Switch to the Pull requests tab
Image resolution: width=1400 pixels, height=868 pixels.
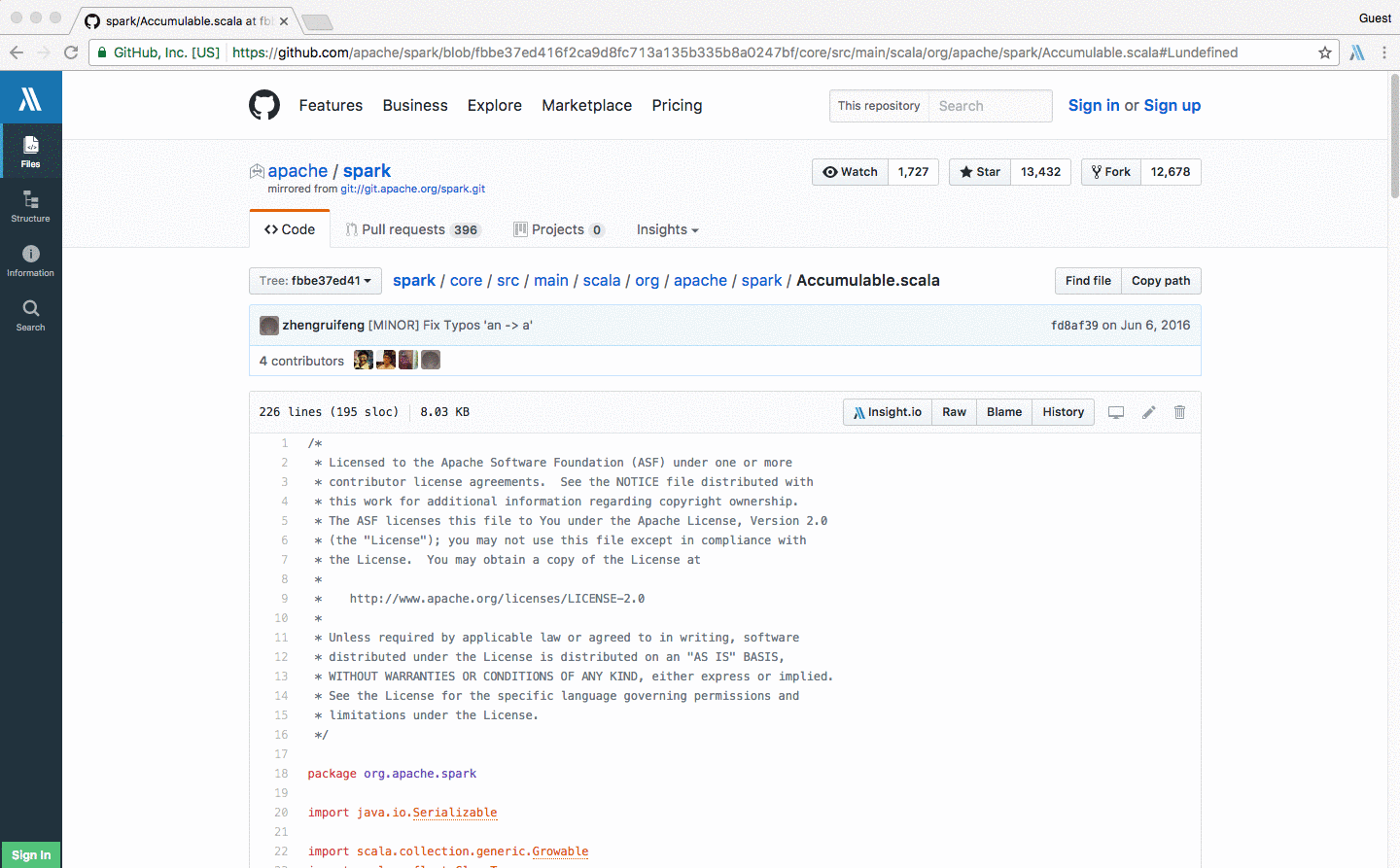[x=413, y=229]
